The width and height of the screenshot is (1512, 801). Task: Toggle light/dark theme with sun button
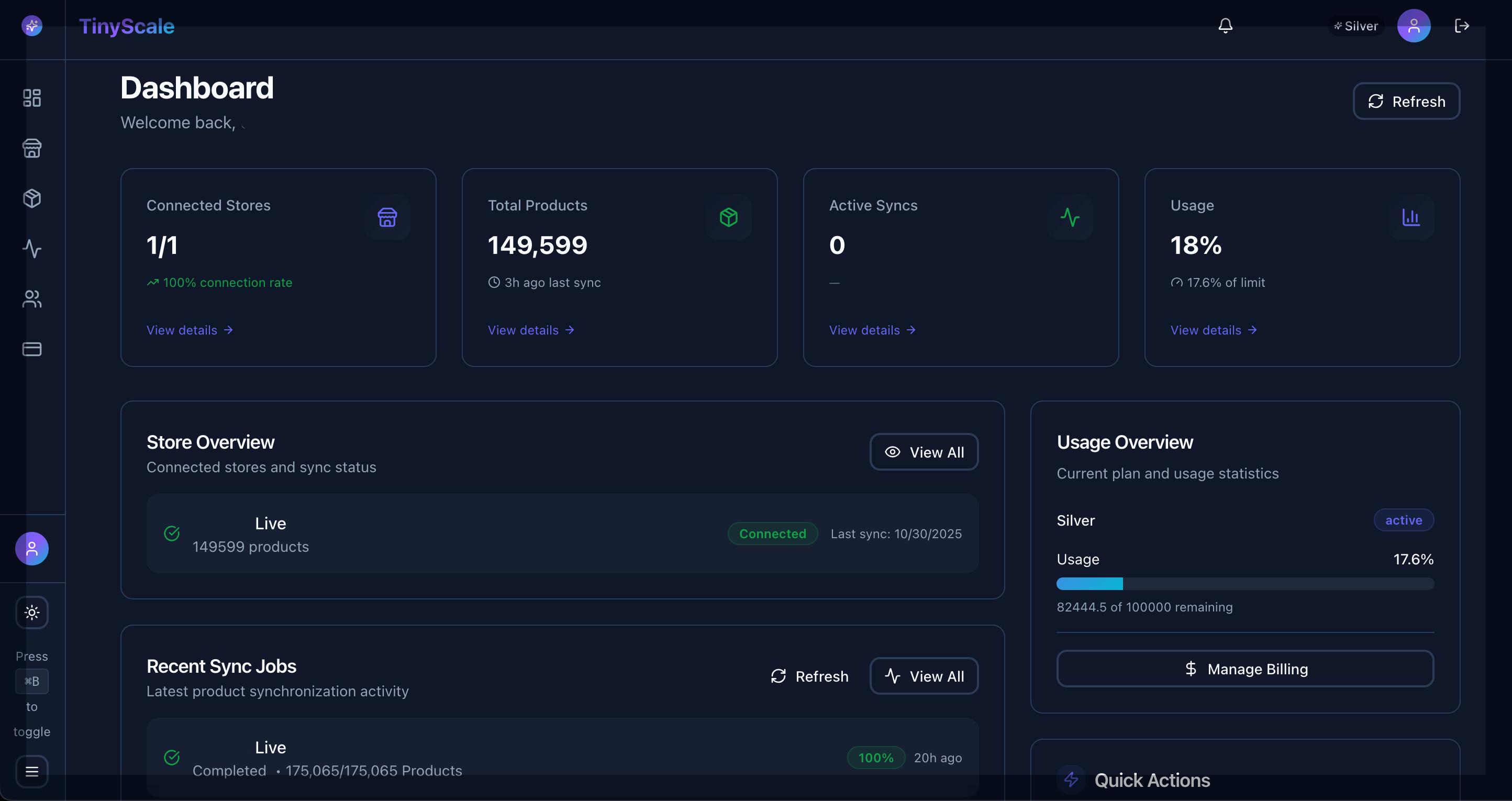click(32, 613)
